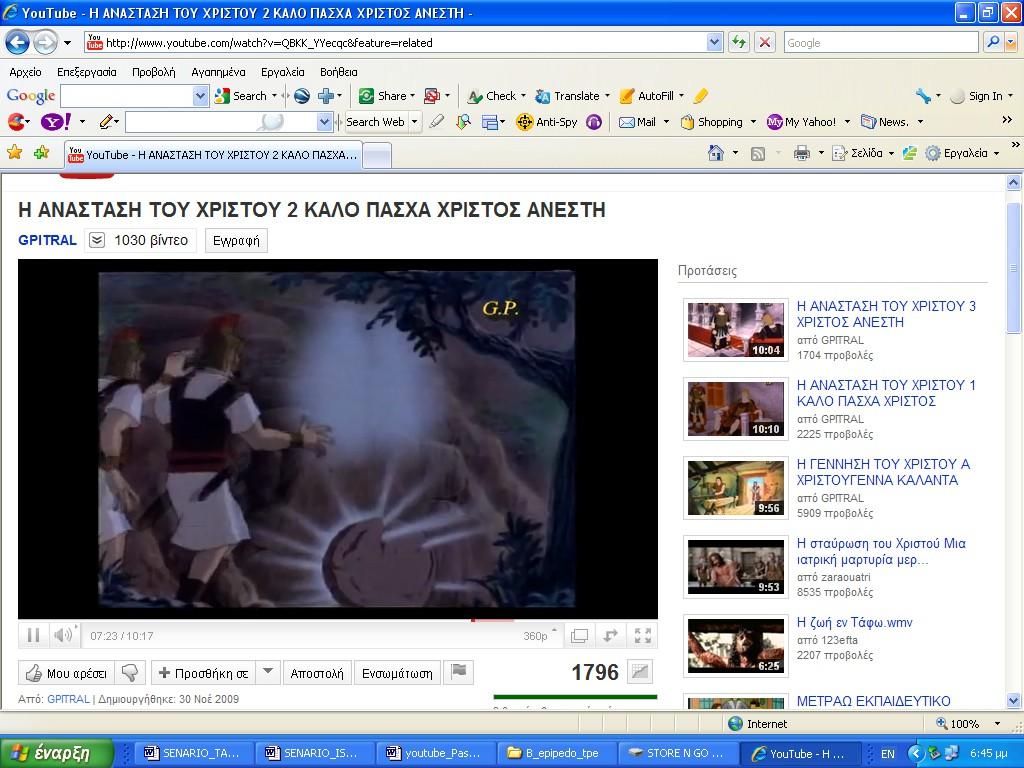Open the 360p video quality menu
Screen dimensions: 1024x768
(539, 636)
